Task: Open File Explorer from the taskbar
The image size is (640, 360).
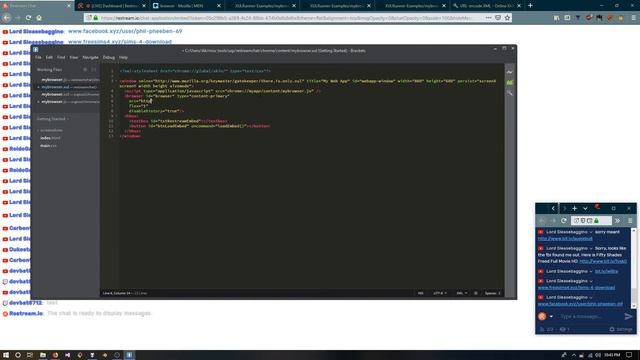Action: pos(42,355)
